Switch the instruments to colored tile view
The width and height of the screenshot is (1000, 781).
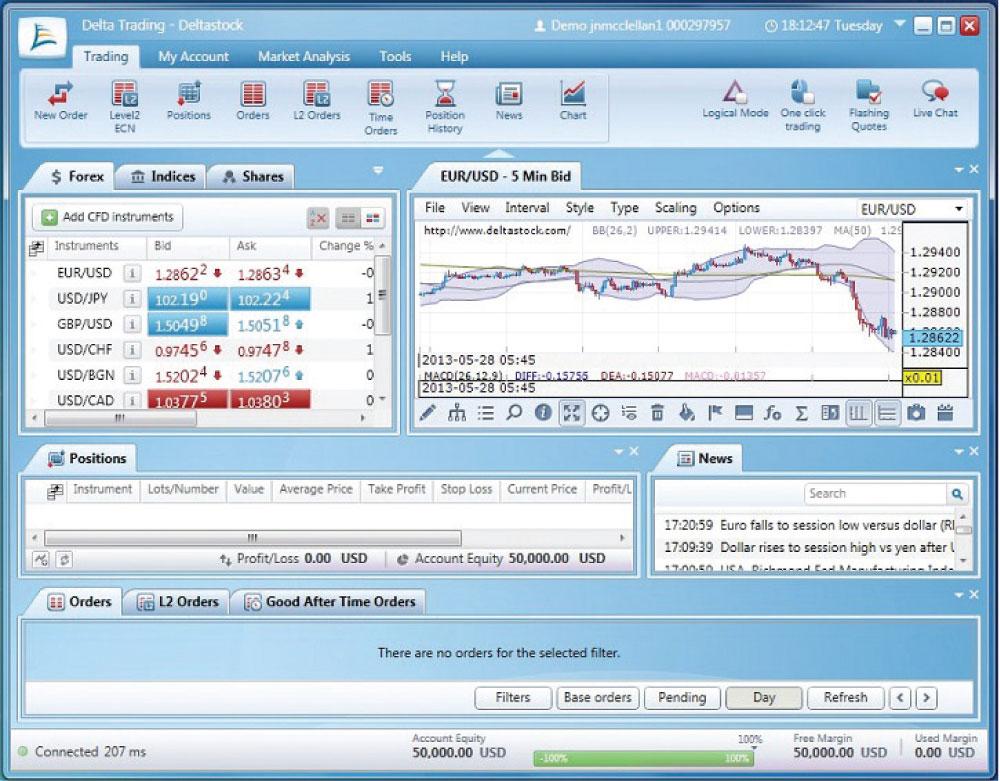[x=372, y=218]
